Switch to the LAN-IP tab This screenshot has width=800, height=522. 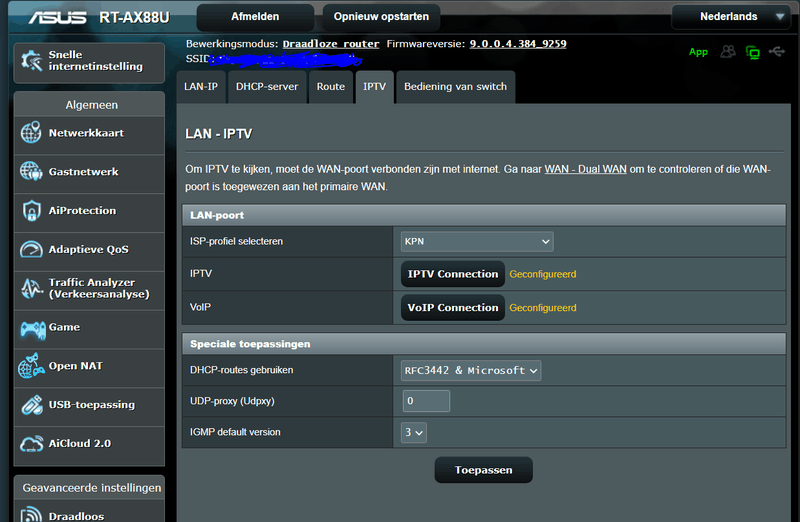pos(201,87)
